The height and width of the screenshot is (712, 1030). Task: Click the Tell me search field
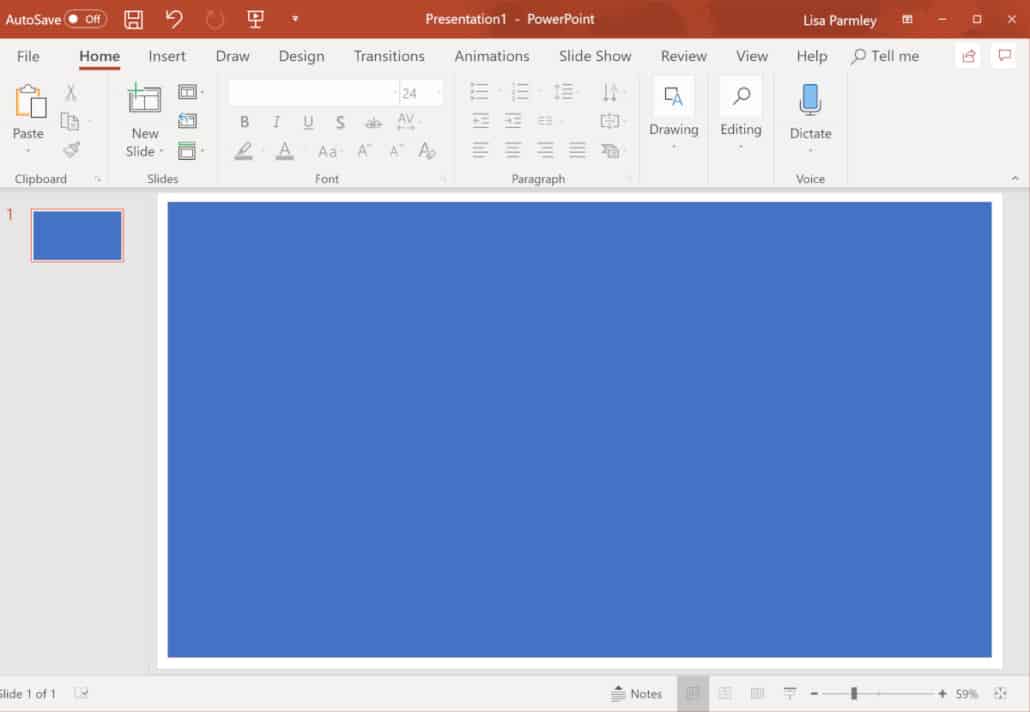885,56
